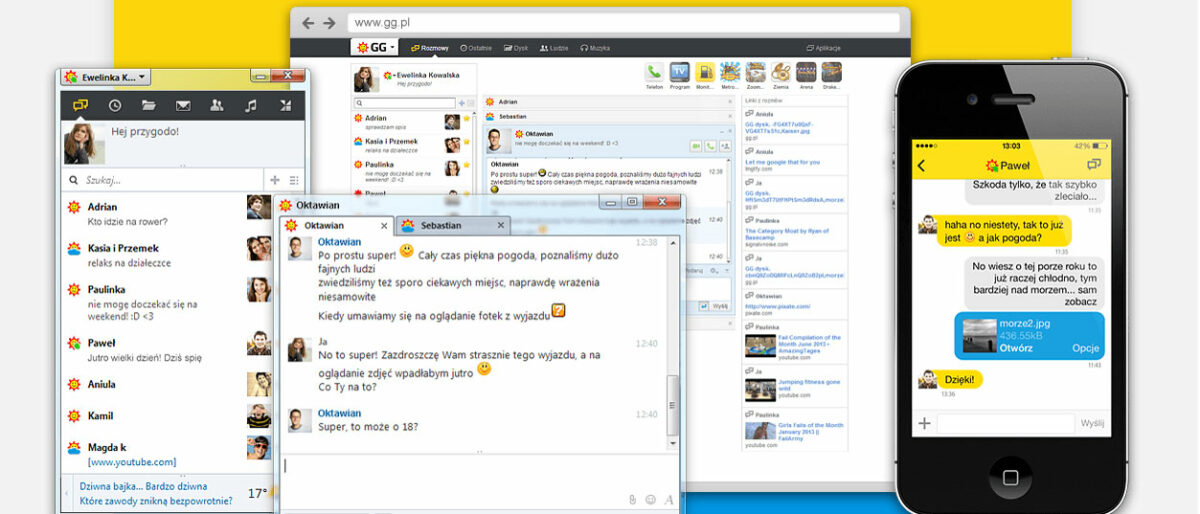This screenshot has height=514, width=1200.
Task: Toggle favorite star next to Adrian in web list
Action: (466, 120)
